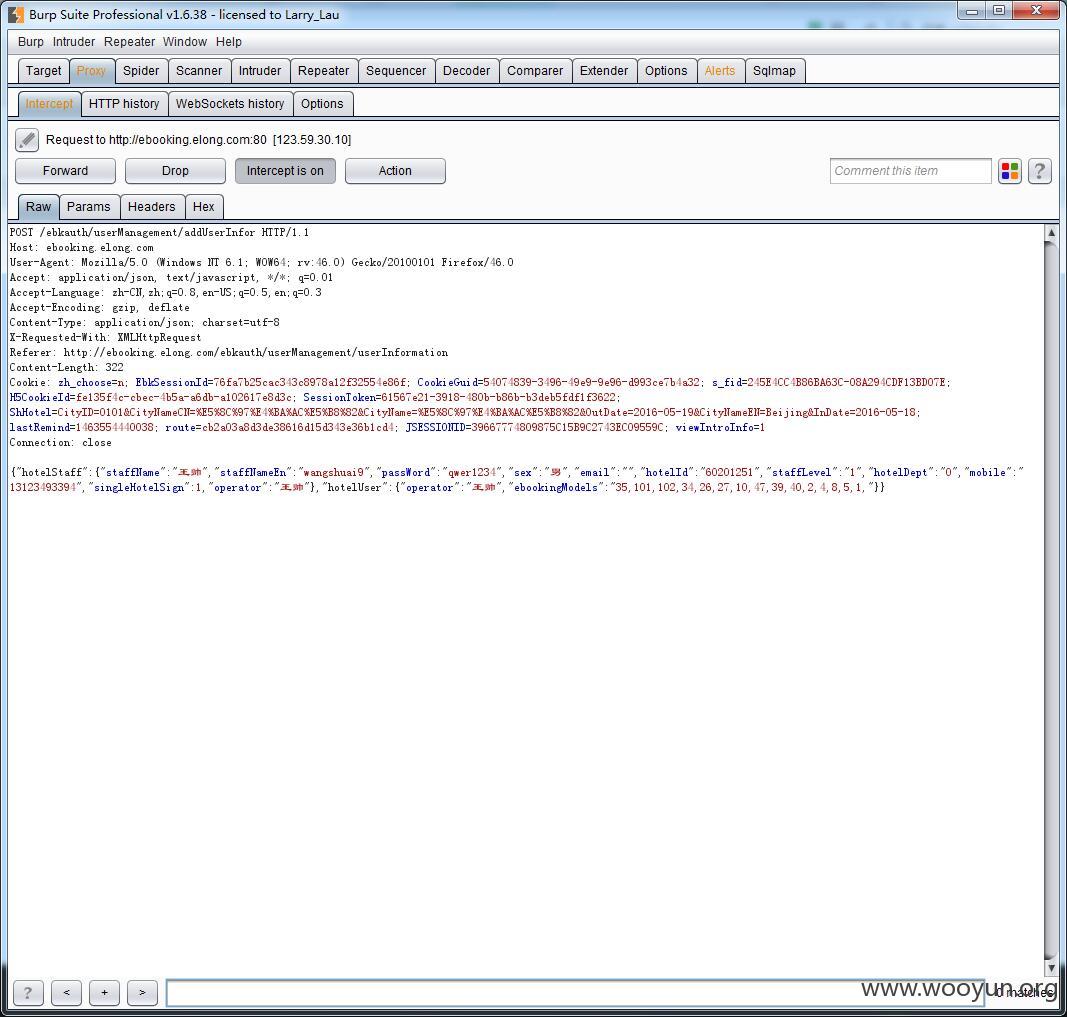Open the Intruder tool tab
The image size is (1067, 1017).
tap(260, 71)
